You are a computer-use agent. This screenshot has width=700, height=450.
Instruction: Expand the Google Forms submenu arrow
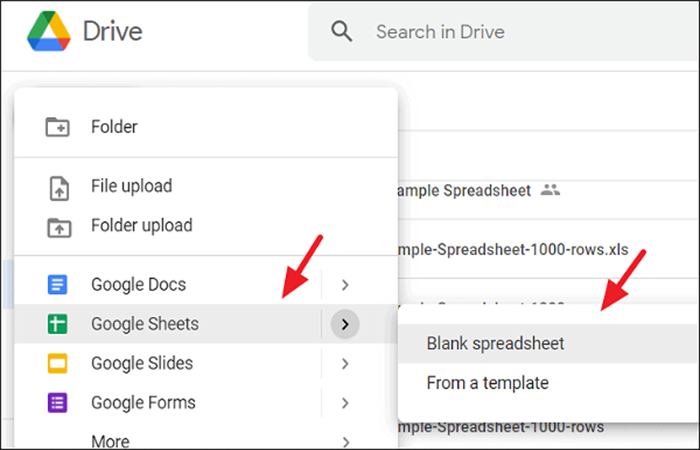tap(345, 403)
